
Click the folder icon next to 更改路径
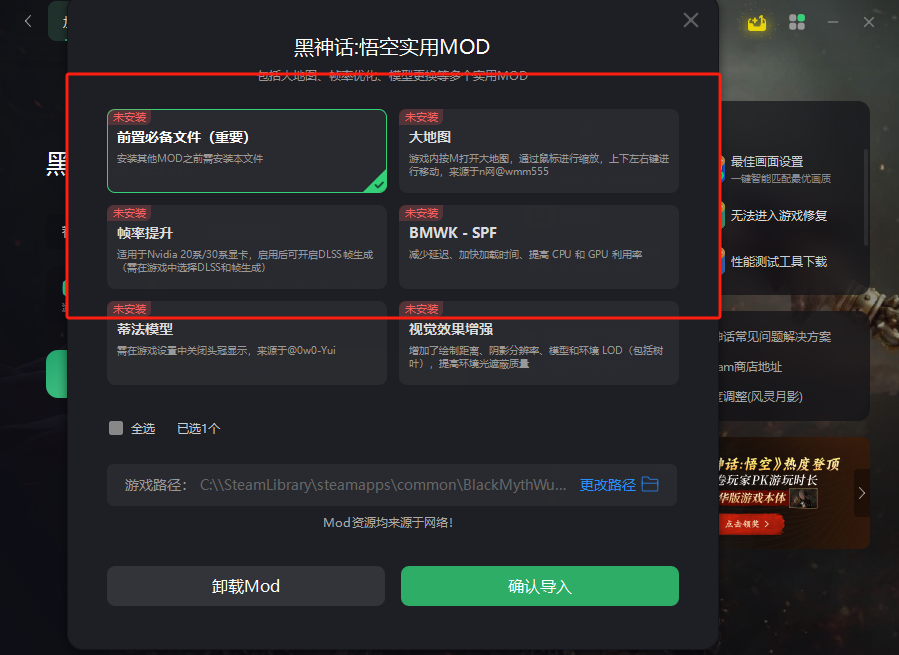(x=650, y=485)
